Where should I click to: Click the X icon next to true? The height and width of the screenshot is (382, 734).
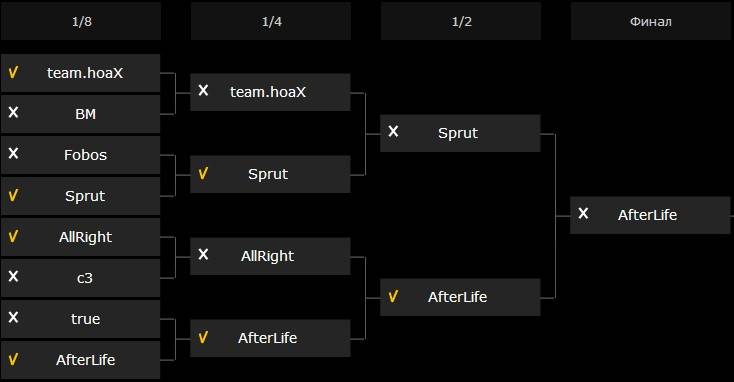[13, 317]
